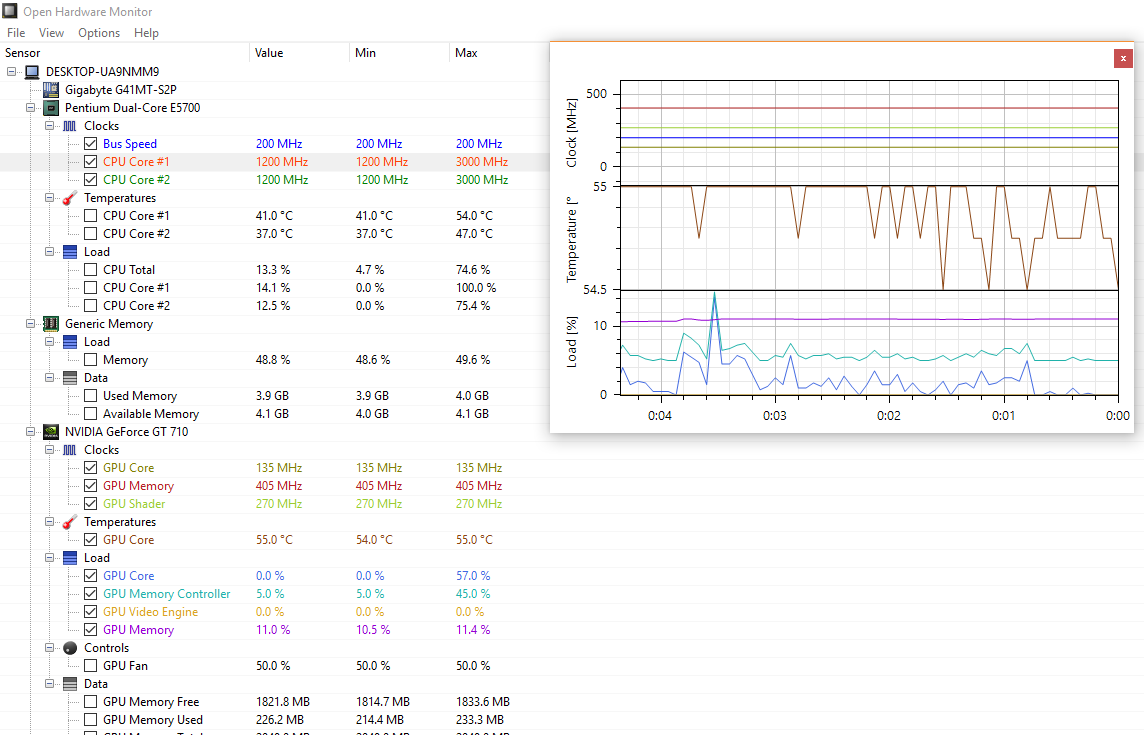Open the View menu

(x=51, y=33)
